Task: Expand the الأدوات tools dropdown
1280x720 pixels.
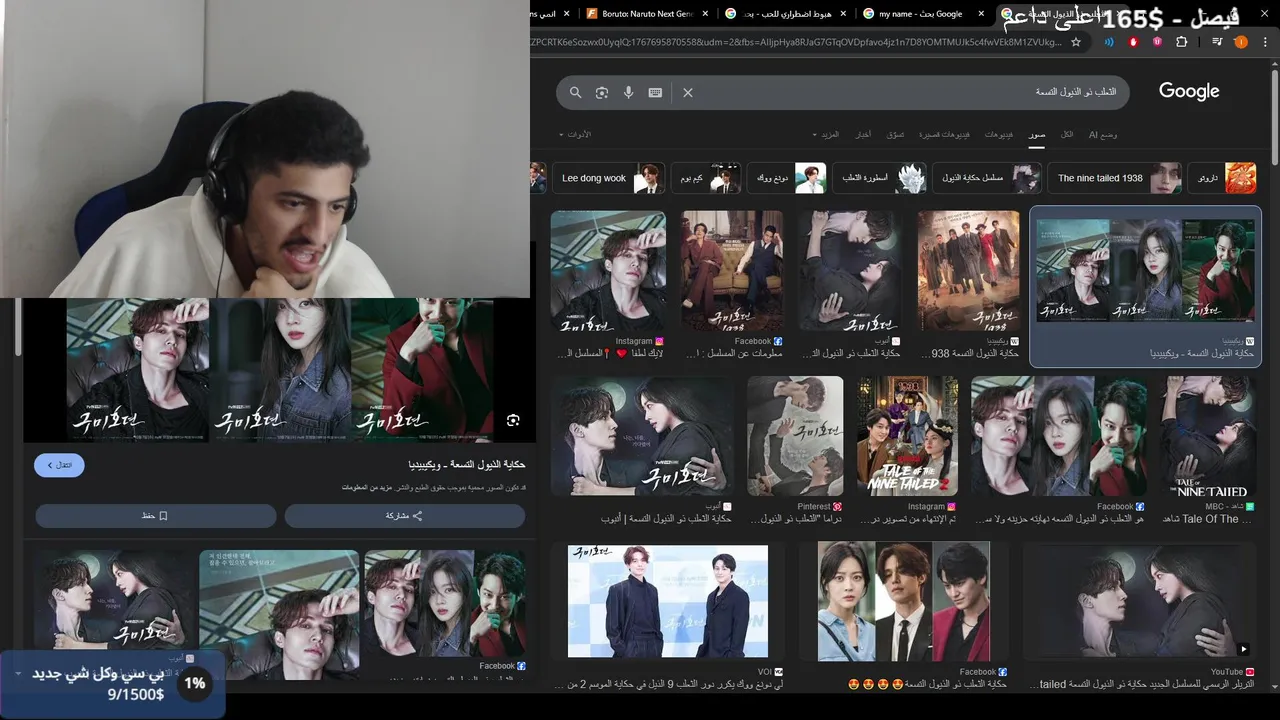Action: coord(575,134)
